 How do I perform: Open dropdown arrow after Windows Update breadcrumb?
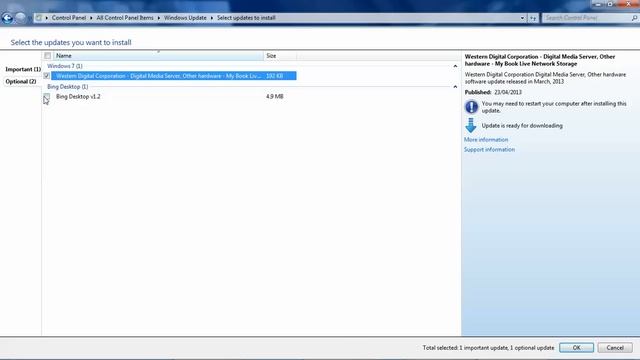[x=211, y=18]
